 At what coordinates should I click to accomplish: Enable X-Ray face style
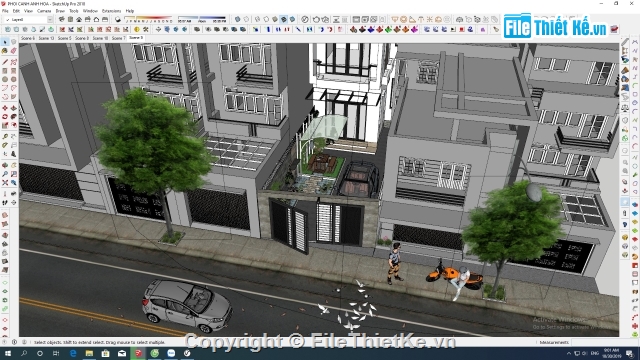[238, 19]
